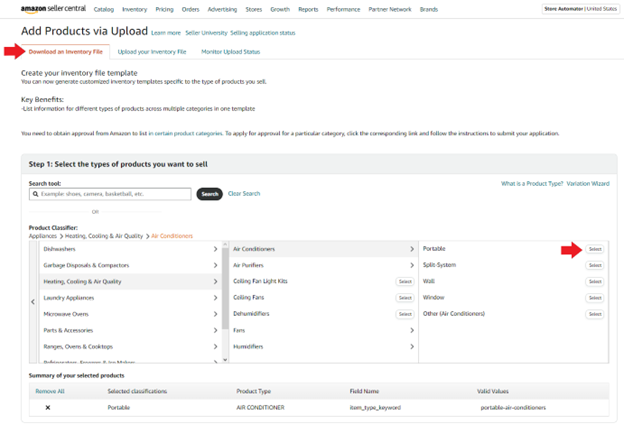Expand the Air Purifiers subcategory
This screenshot has width=624, height=424.
pos(324,265)
